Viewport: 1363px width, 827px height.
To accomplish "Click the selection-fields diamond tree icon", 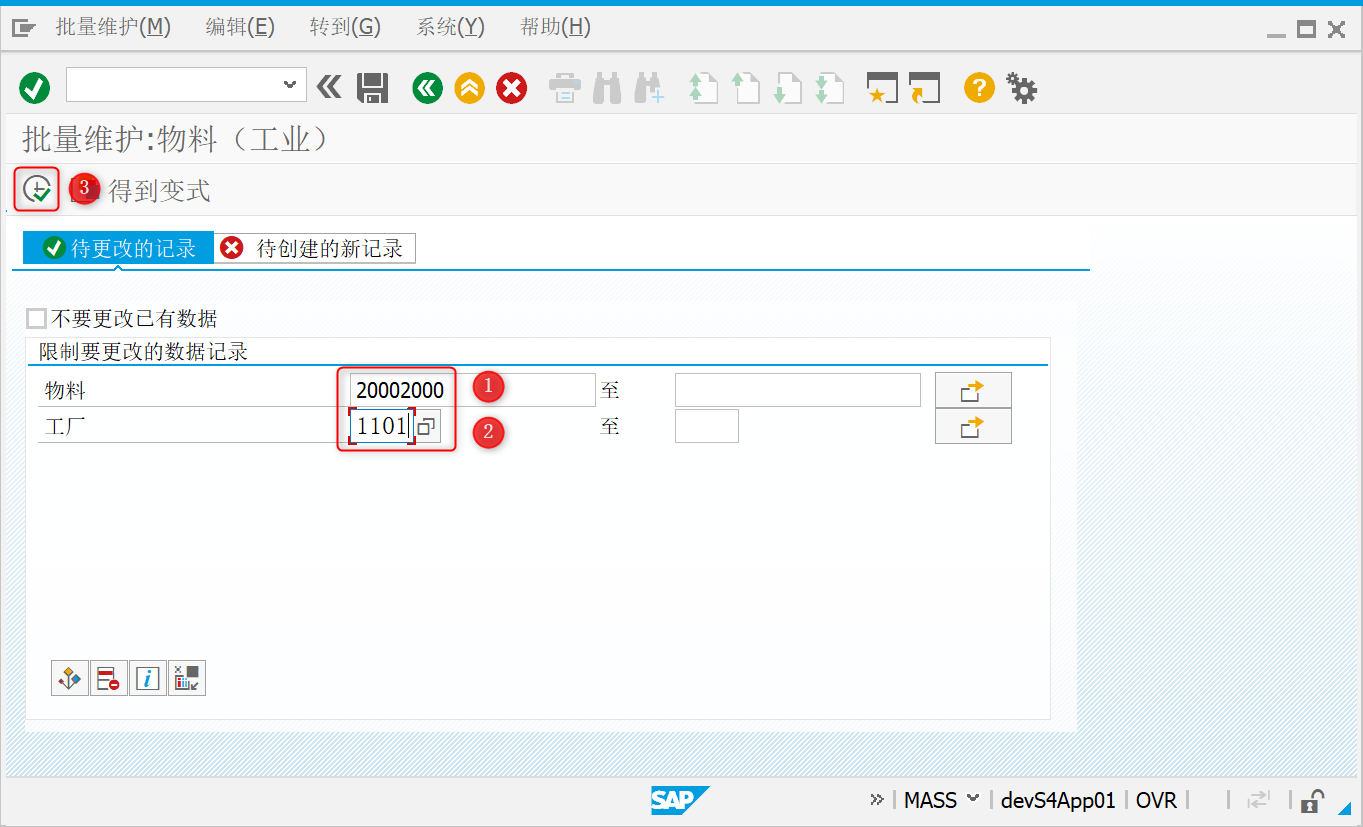I will pyautogui.click(x=69, y=677).
